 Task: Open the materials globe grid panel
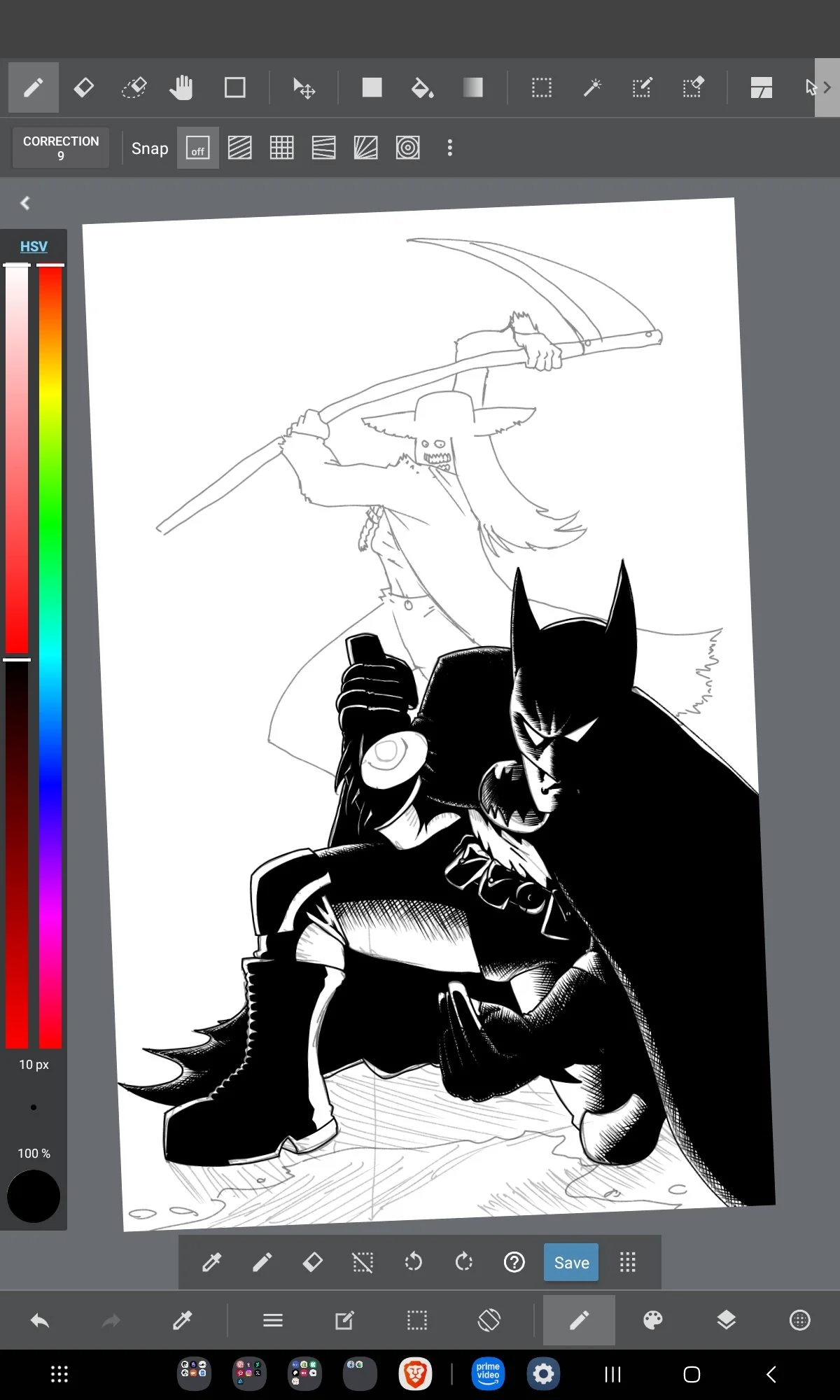[799, 1321]
